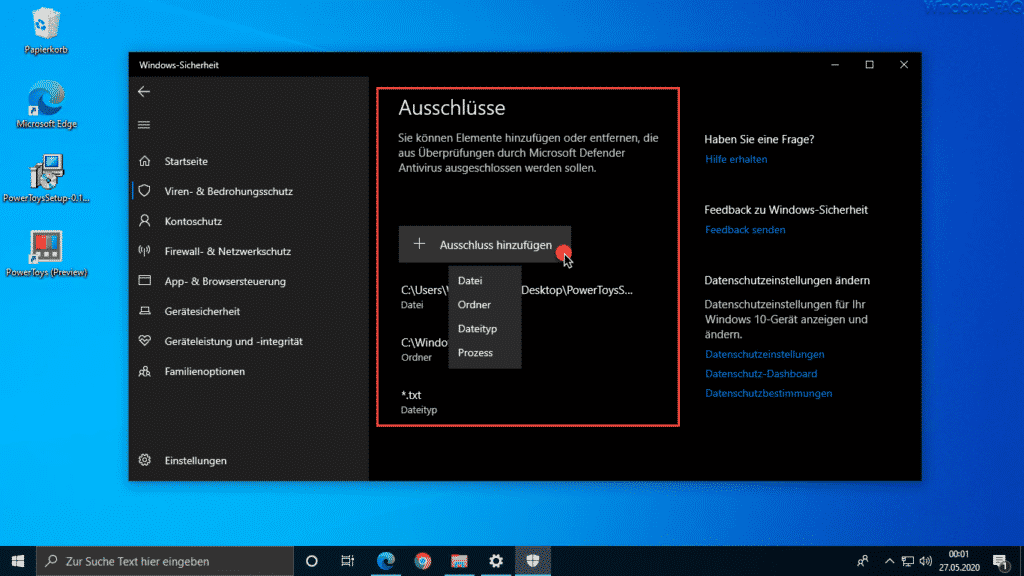
Task: Click the volume speaker icon
Action: pyautogui.click(x=925, y=561)
